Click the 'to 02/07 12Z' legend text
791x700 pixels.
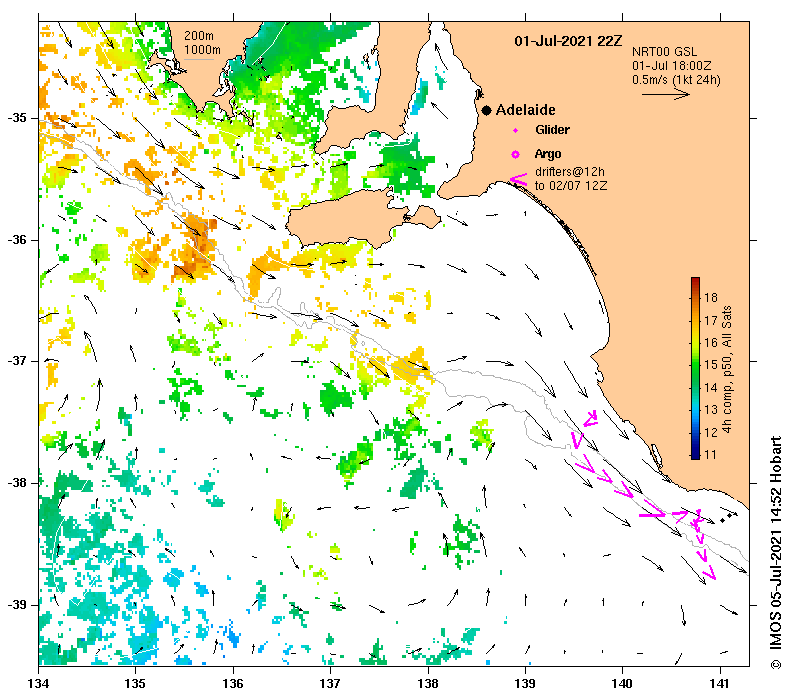pyautogui.click(x=571, y=186)
